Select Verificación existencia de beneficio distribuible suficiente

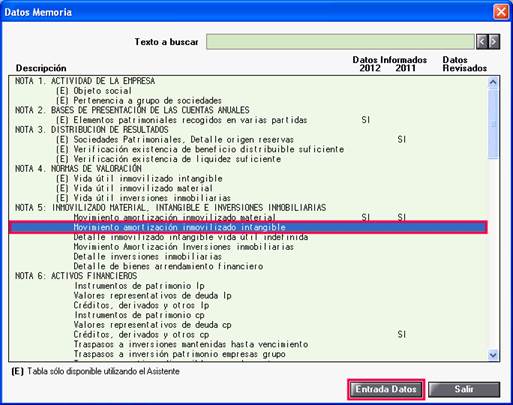coord(248,149)
